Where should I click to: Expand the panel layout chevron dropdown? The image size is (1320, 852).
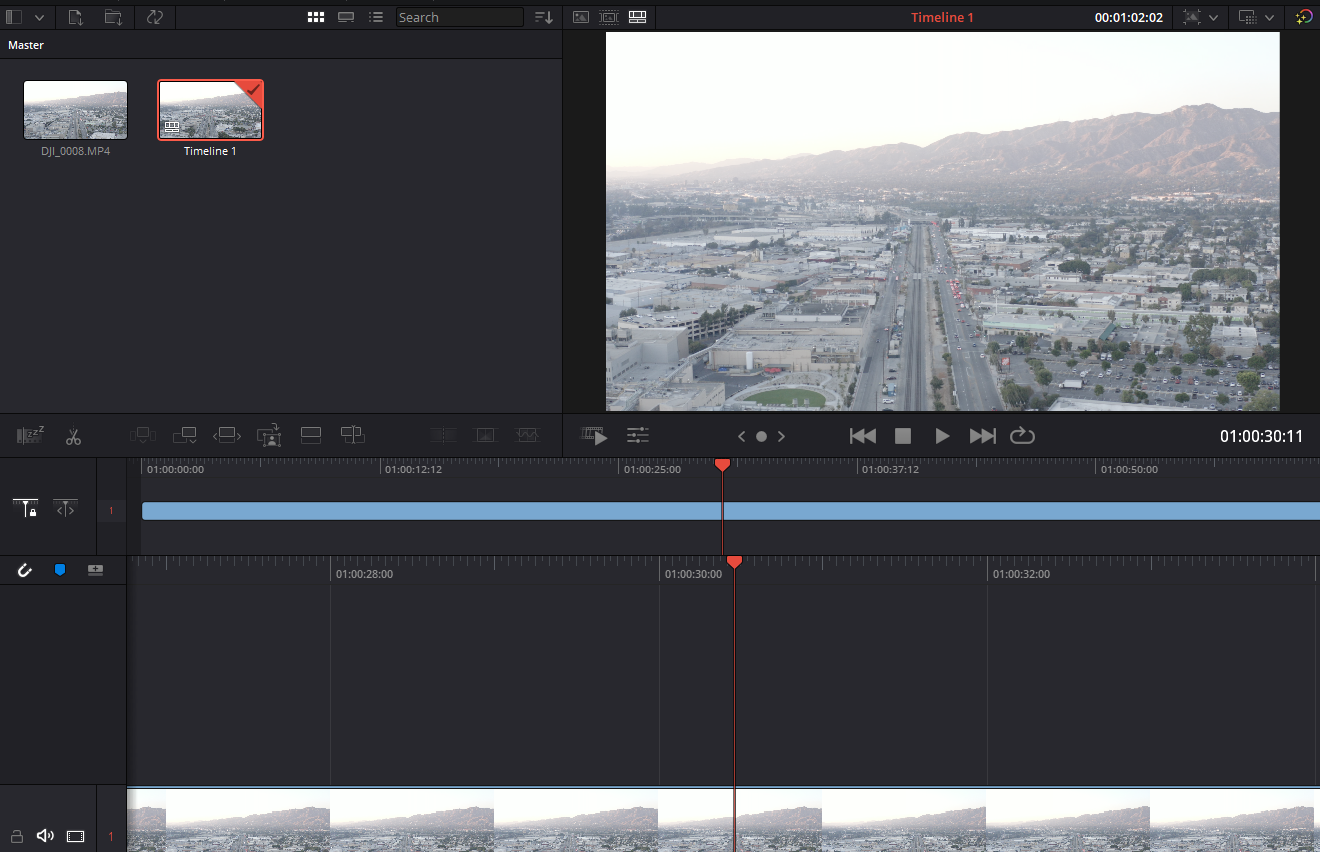(x=39, y=17)
